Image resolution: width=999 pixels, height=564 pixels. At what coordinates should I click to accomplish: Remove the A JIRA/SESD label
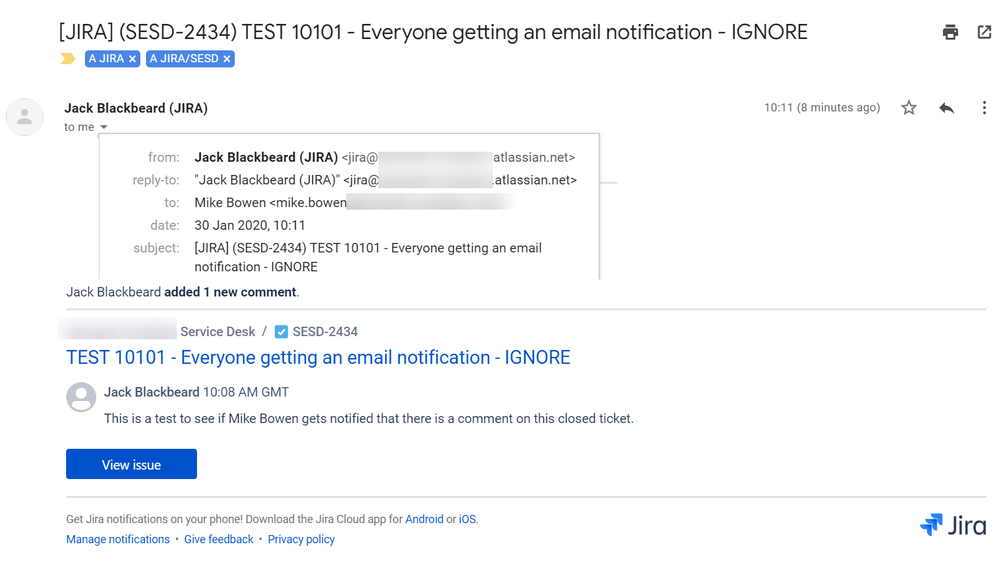point(227,59)
